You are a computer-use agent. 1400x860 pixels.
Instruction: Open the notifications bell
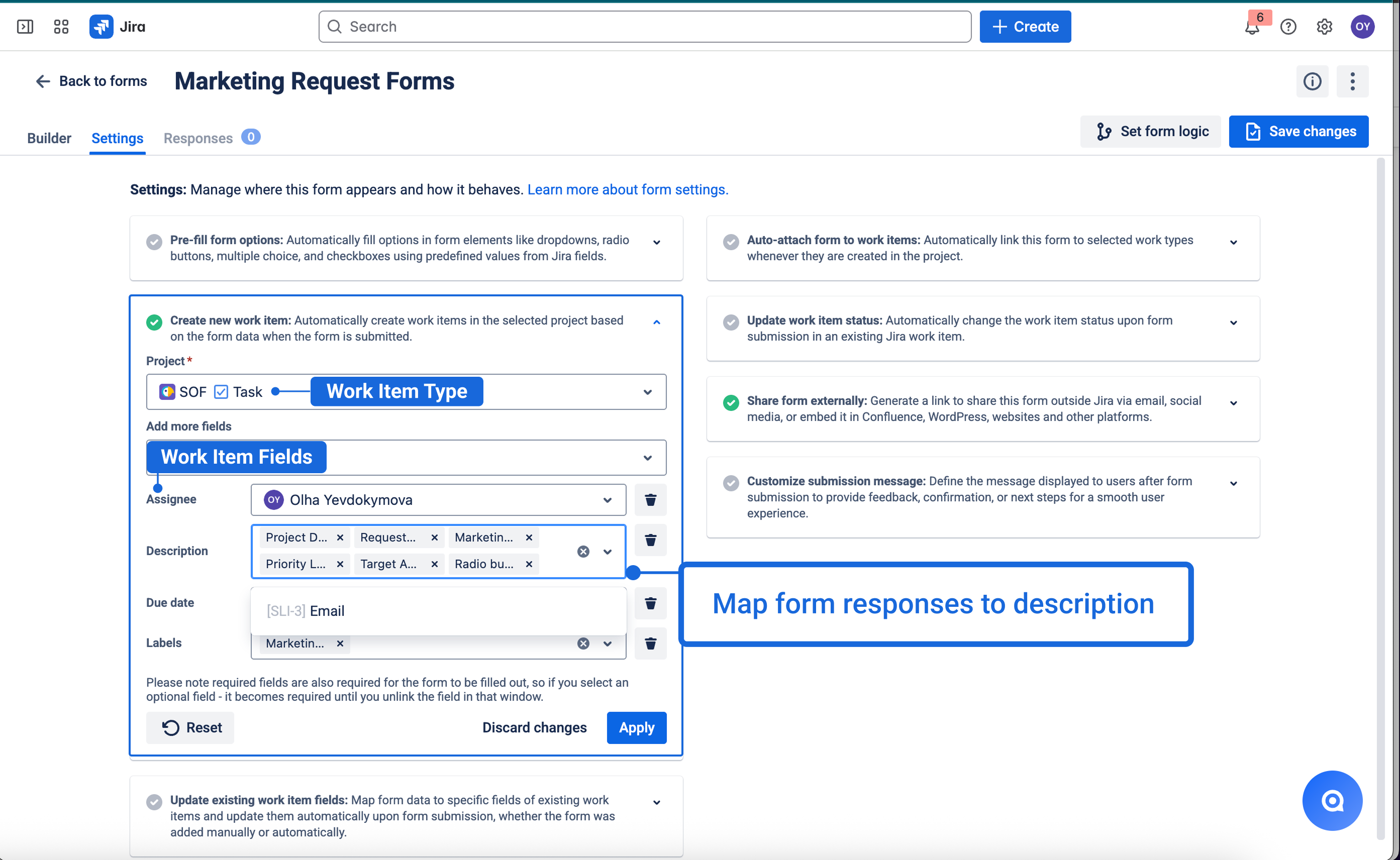(1252, 27)
